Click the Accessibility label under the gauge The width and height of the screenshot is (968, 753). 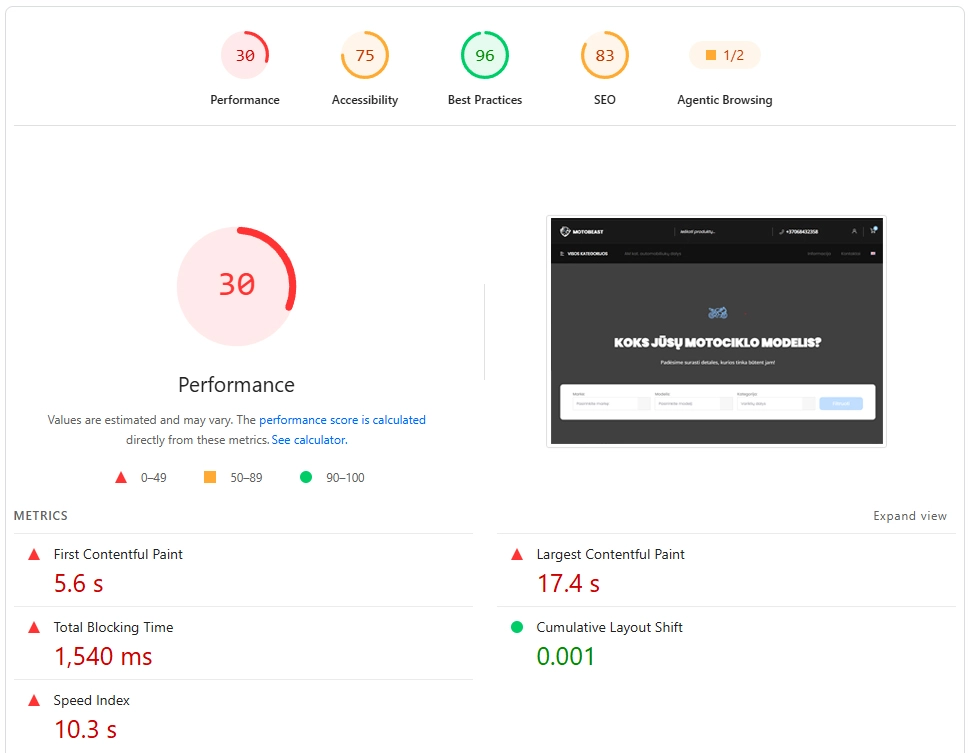(x=365, y=100)
